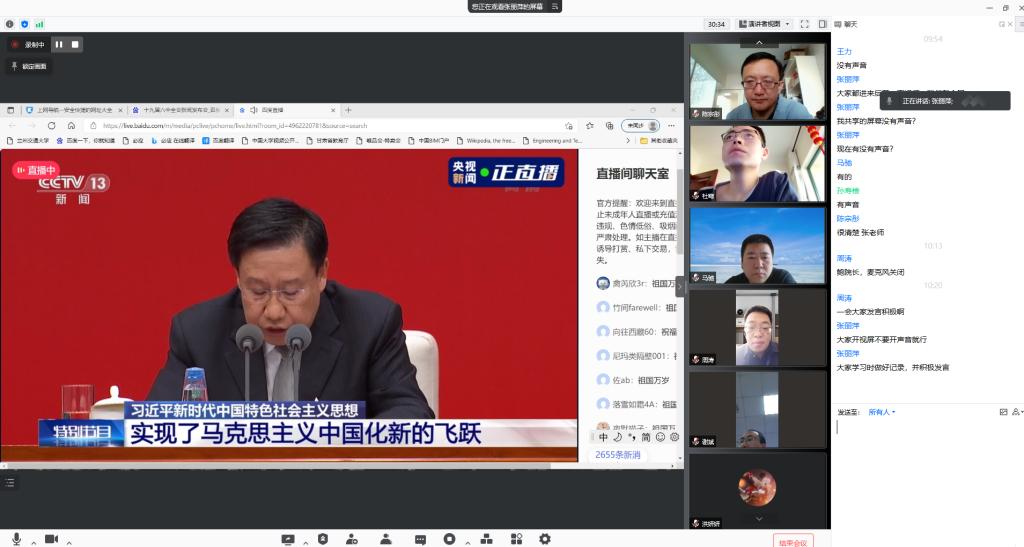The width and height of the screenshot is (1024, 547).
Task: Open the invite participants icon
Action: click(x=352, y=539)
